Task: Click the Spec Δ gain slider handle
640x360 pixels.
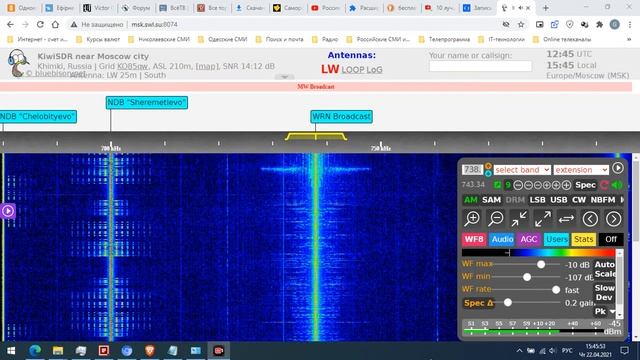Action: click(507, 303)
